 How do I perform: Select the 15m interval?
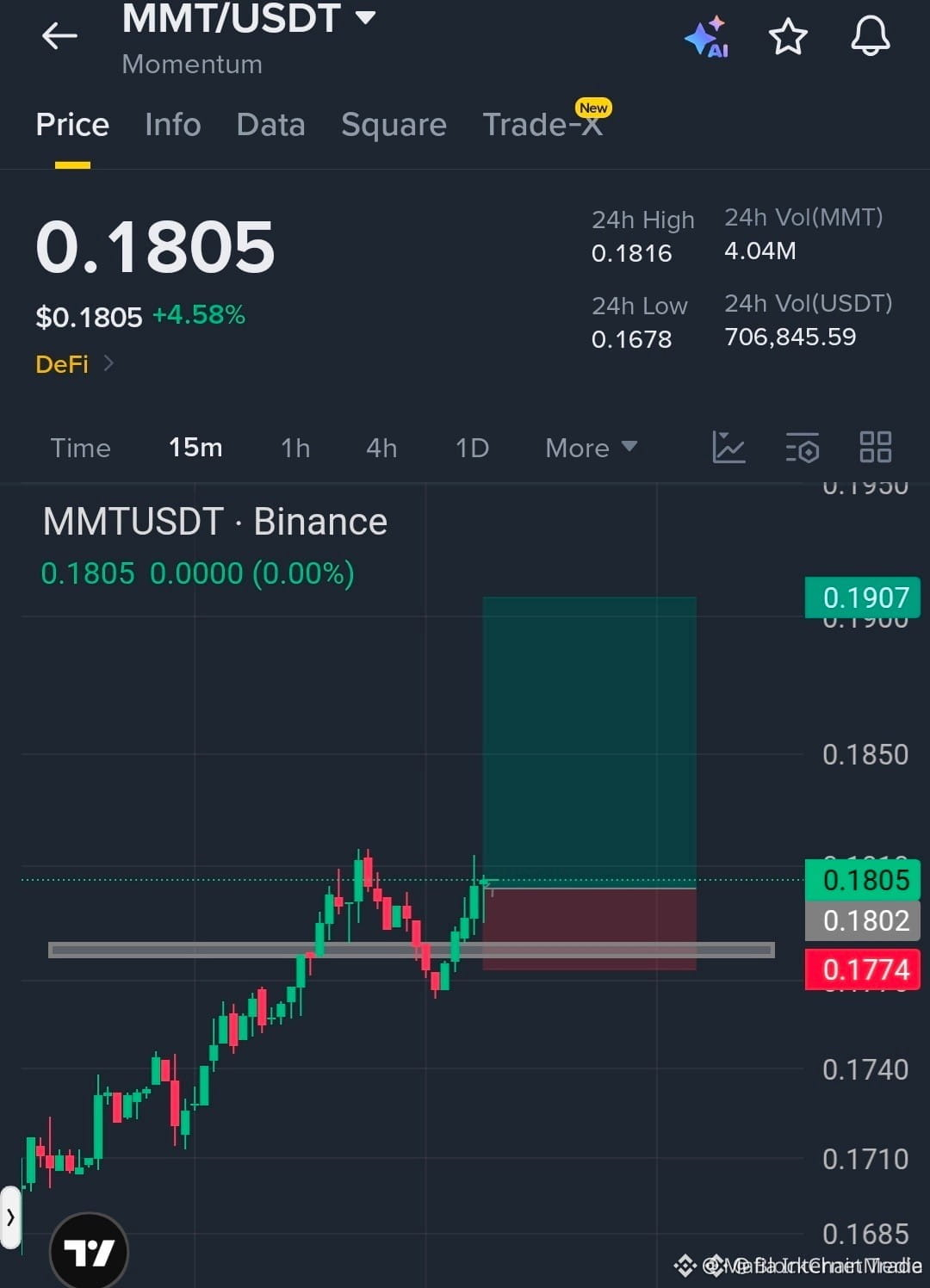point(195,448)
